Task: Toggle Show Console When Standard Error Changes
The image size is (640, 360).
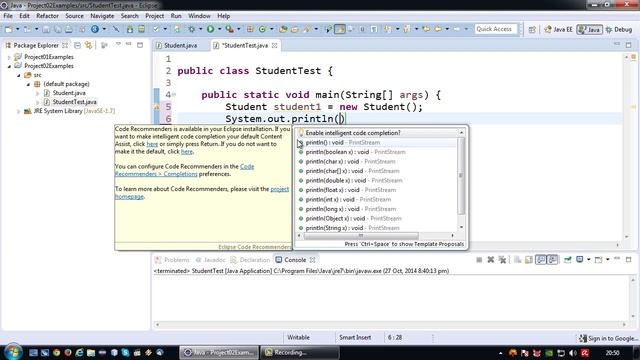Action: click(553, 260)
